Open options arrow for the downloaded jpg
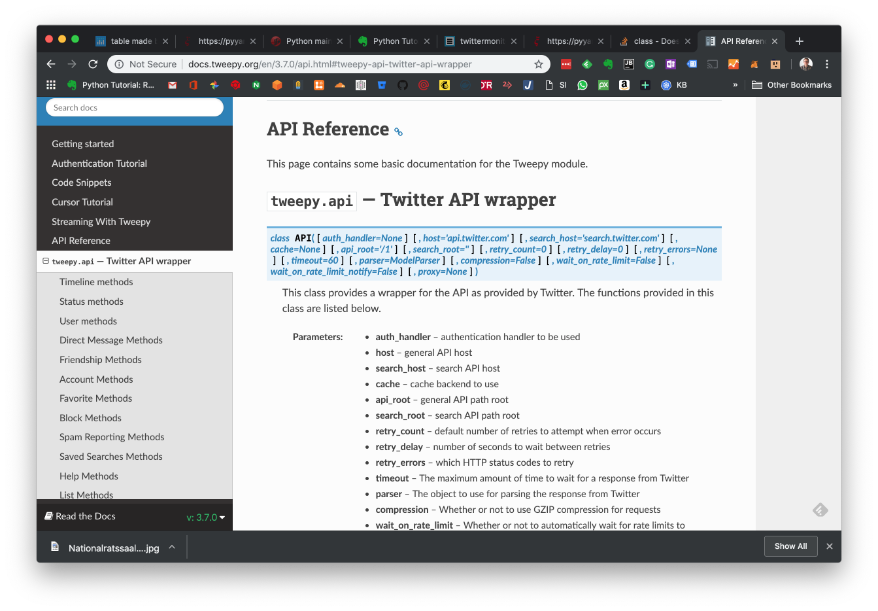The image size is (878, 611). click(172, 547)
